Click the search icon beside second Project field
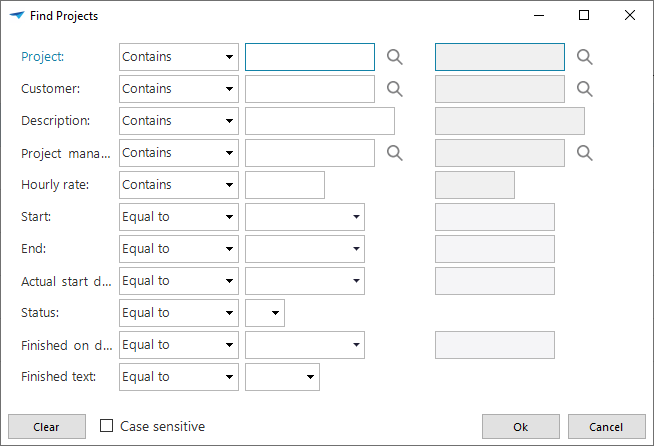Image resolution: width=654 pixels, height=446 pixels. click(x=585, y=57)
